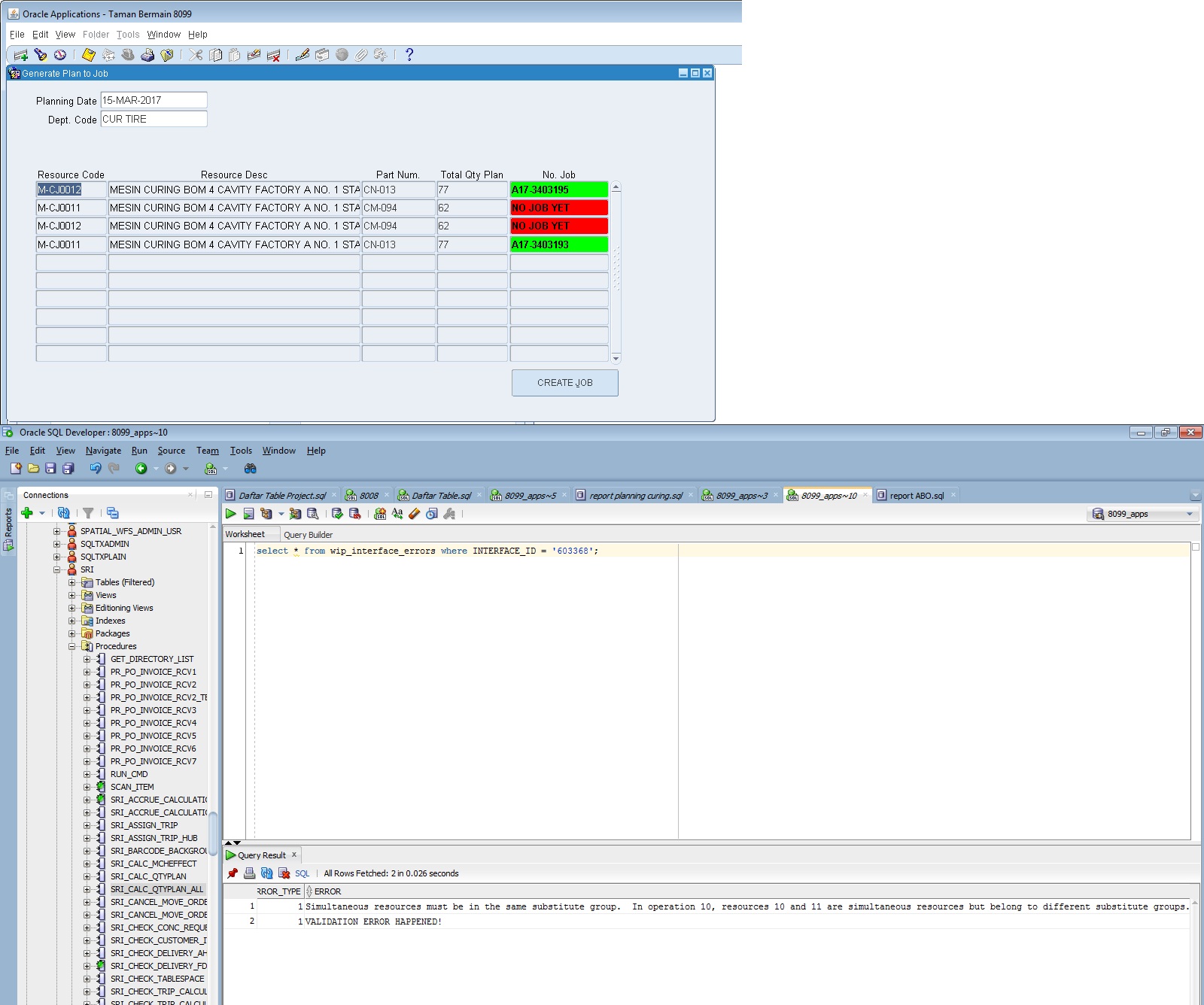The width and height of the screenshot is (1204, 1005).
Task: Click the binoculars Find DB Object icon
Action: click(x=251, y=469)
